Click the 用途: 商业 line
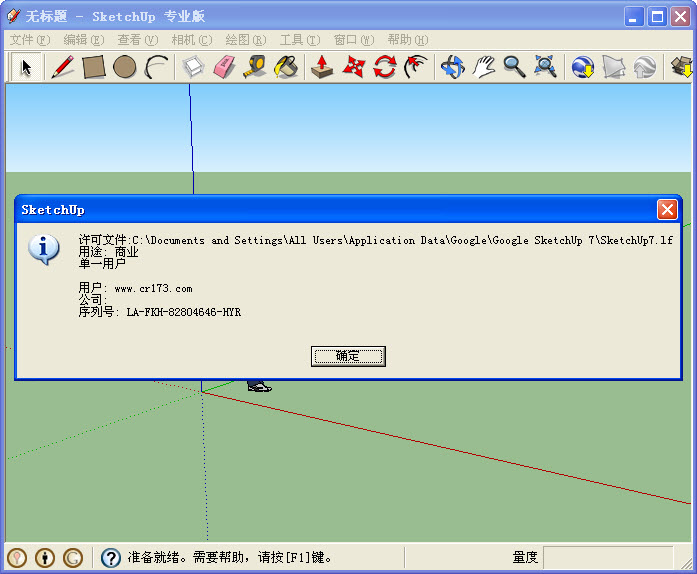This screenshot has height=574, width=697. pyautogui.click(x=108, y=252)
